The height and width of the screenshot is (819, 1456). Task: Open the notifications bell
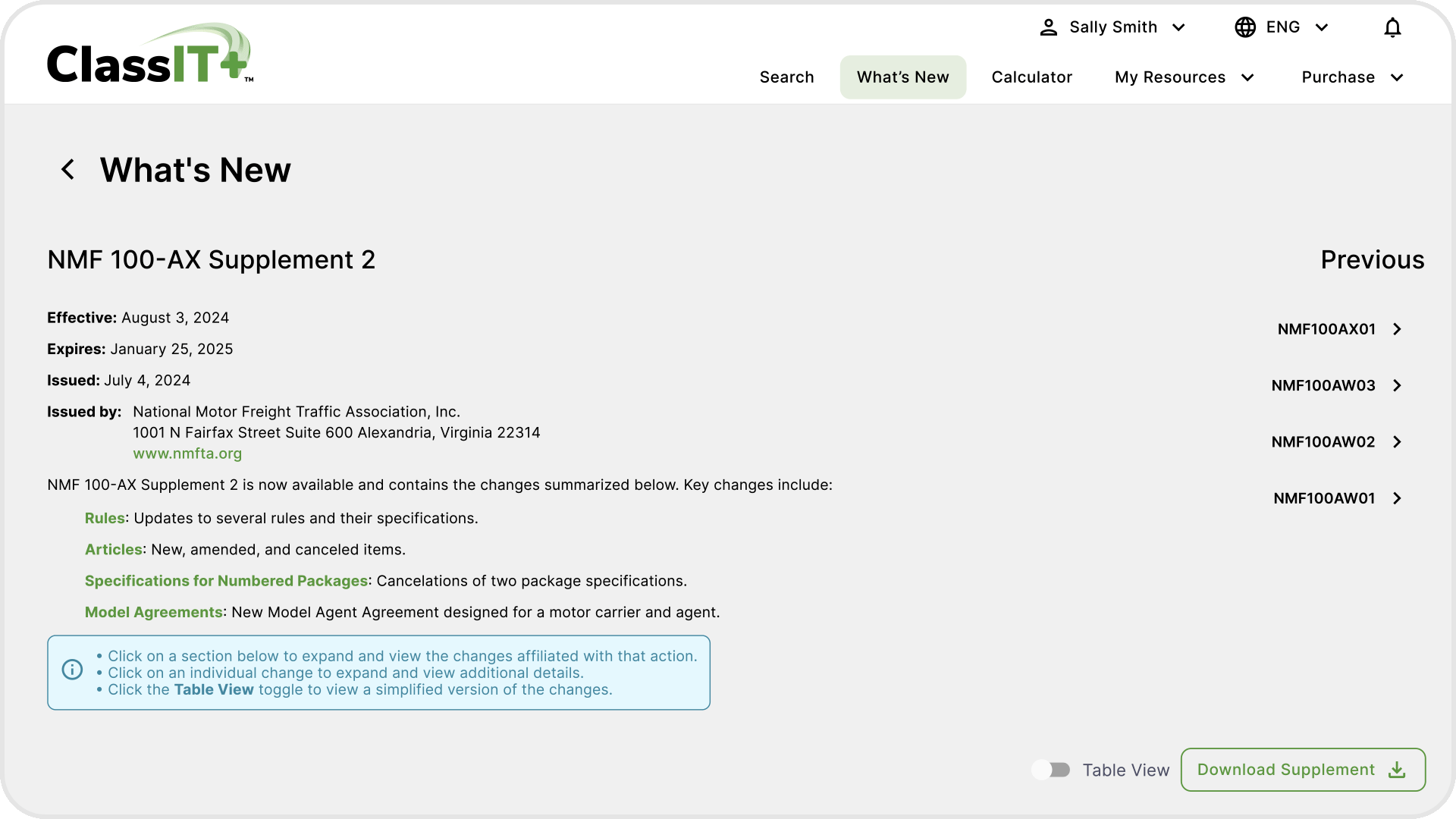tap(1392, 28)
